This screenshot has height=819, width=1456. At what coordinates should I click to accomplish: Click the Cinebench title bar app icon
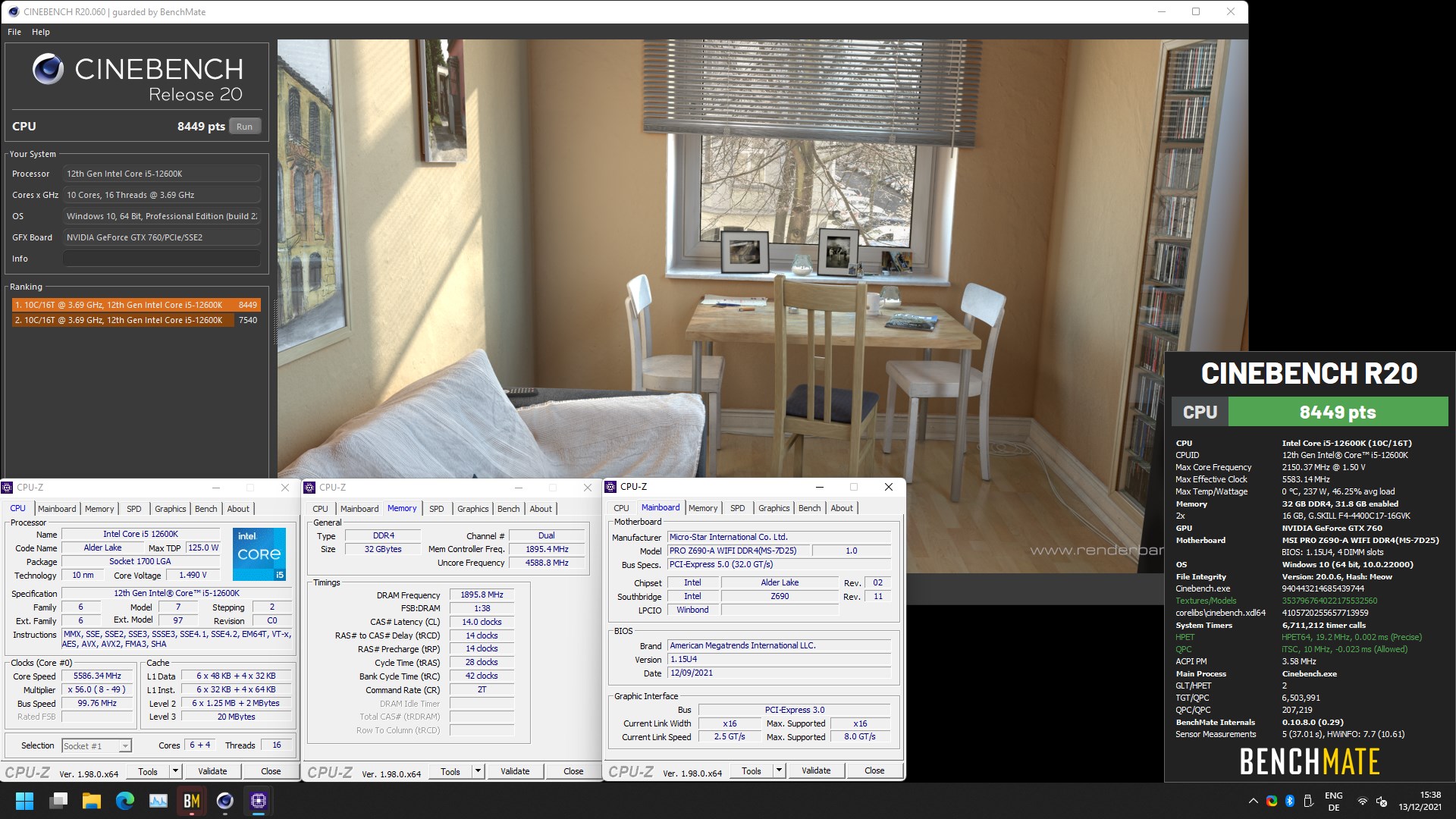pos(13,11)
